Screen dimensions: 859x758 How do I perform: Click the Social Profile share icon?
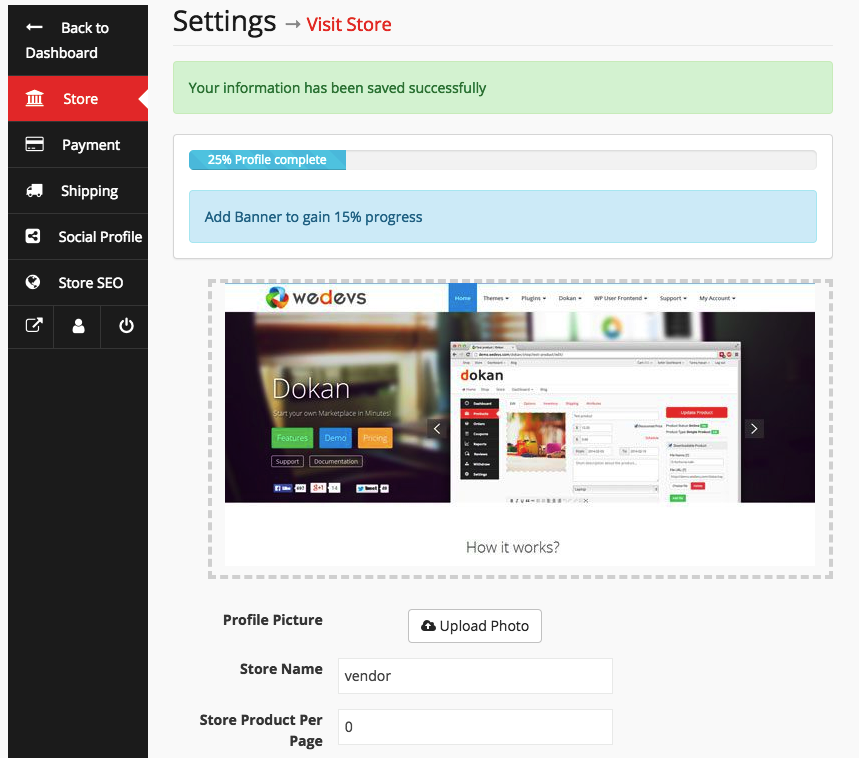pos(33,236)
